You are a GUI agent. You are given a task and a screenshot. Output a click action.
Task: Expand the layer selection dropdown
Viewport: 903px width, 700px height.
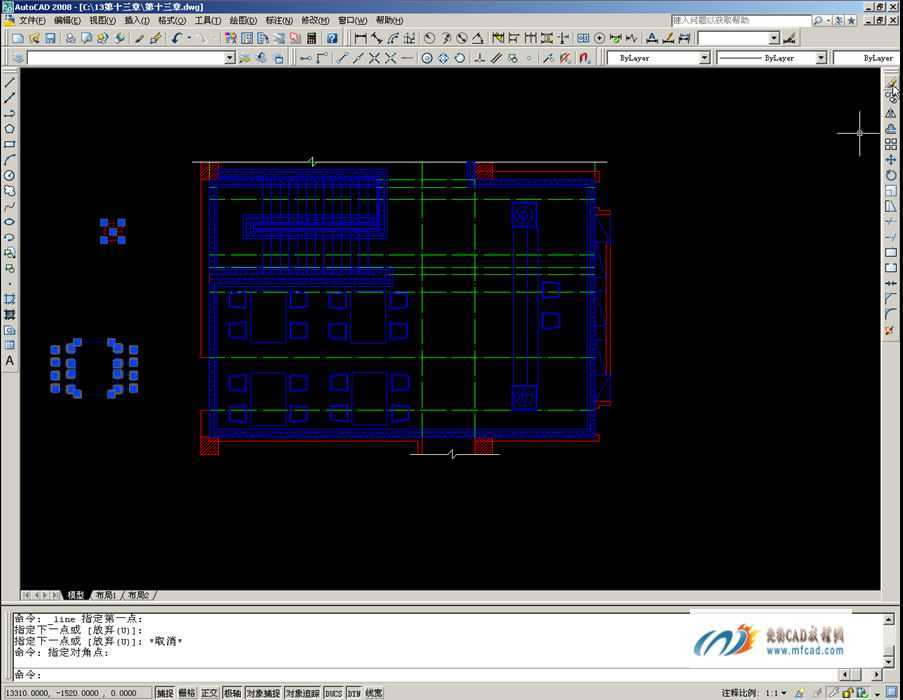(x=229, y=58)
